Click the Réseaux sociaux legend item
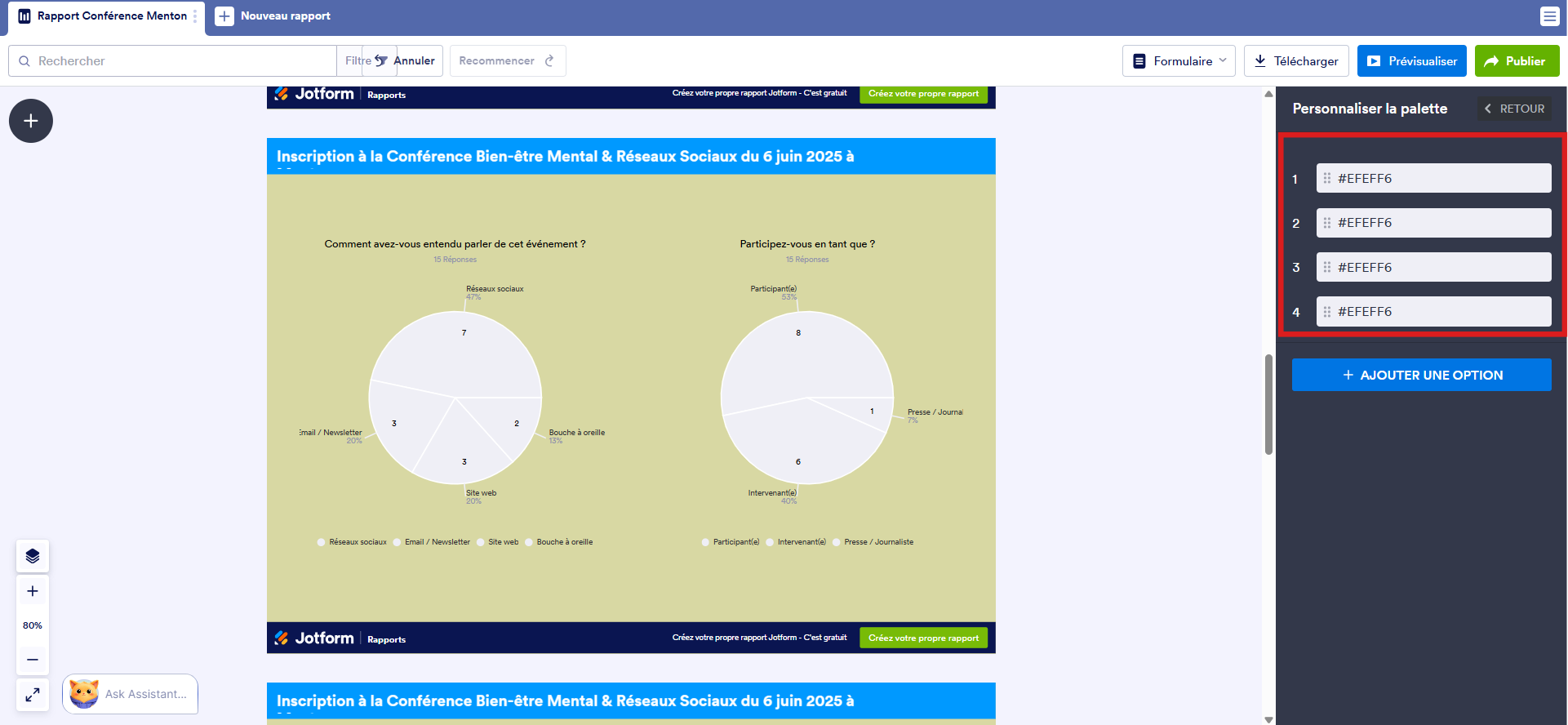Screen dimensions: 1568x725 [352, 542]
